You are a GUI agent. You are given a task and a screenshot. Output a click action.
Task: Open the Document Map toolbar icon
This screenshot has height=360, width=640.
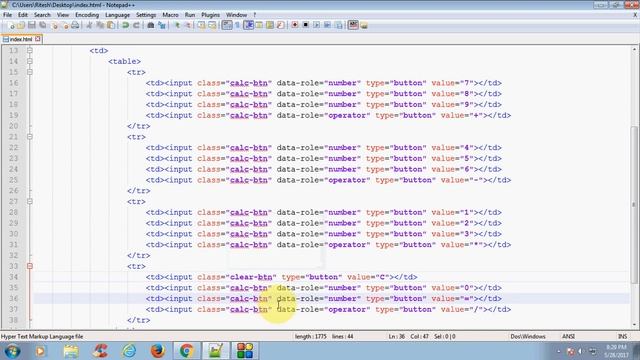[269, 25]
